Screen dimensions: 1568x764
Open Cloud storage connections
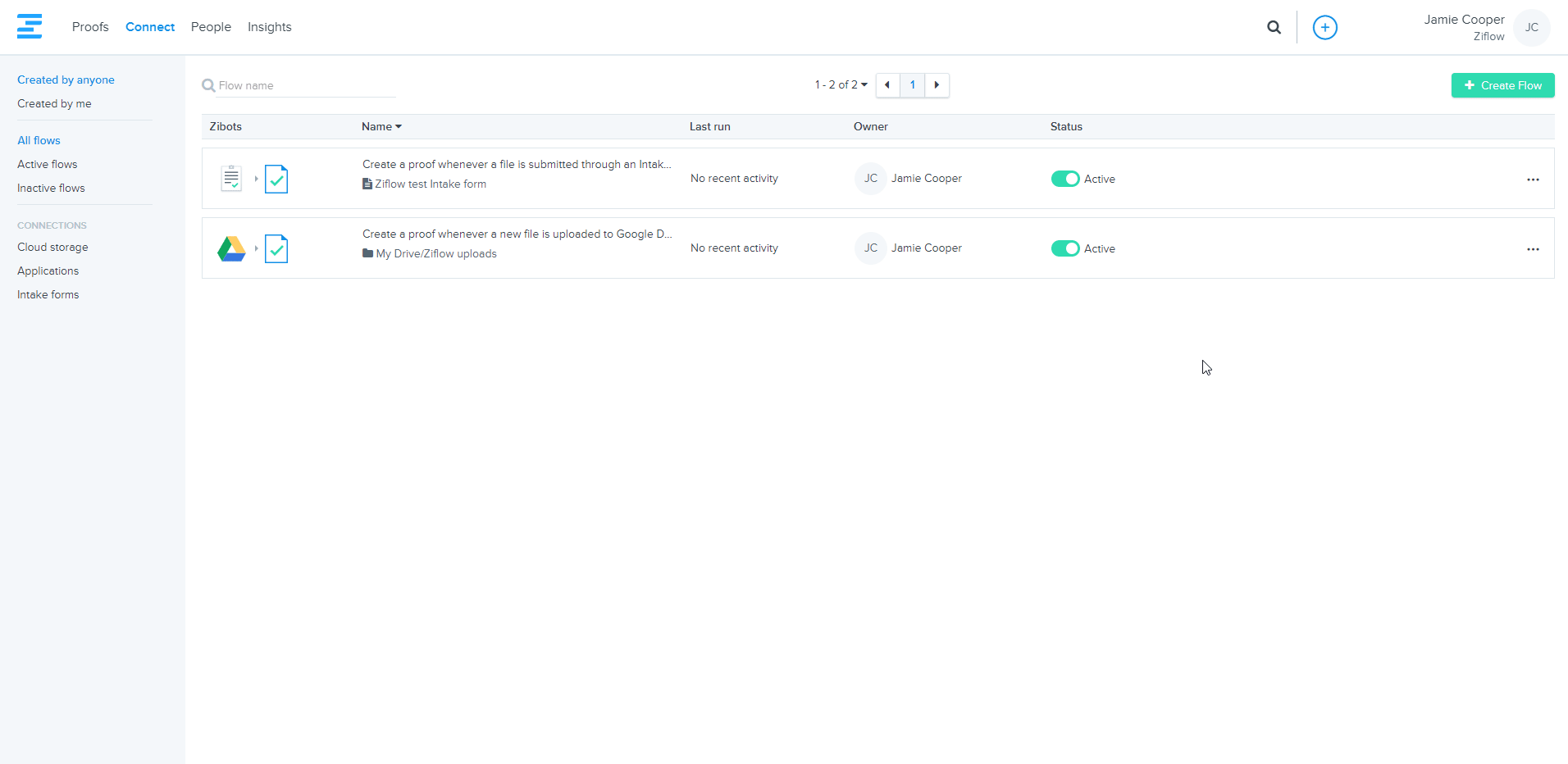pyautogui.click(x=52, y=247)
